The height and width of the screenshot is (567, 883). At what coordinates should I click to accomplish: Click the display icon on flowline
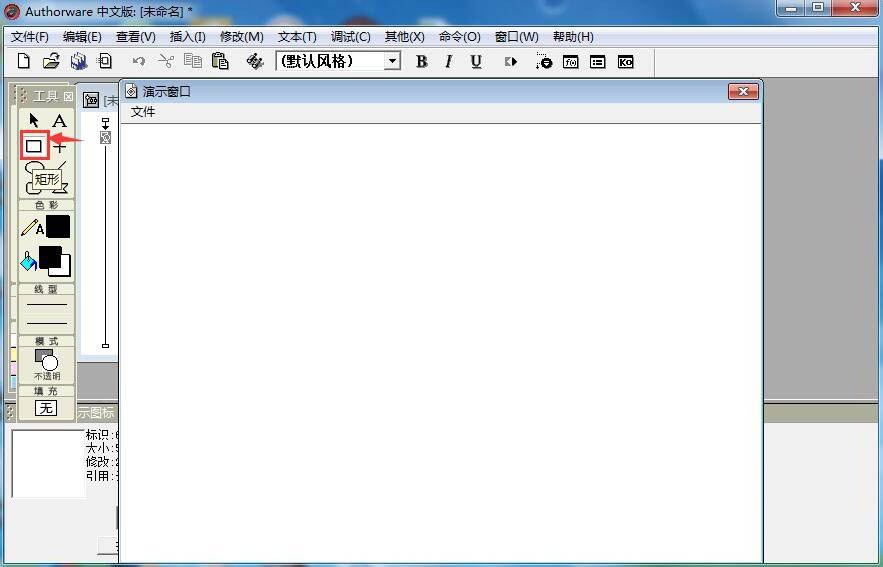[x=105, y=137]
